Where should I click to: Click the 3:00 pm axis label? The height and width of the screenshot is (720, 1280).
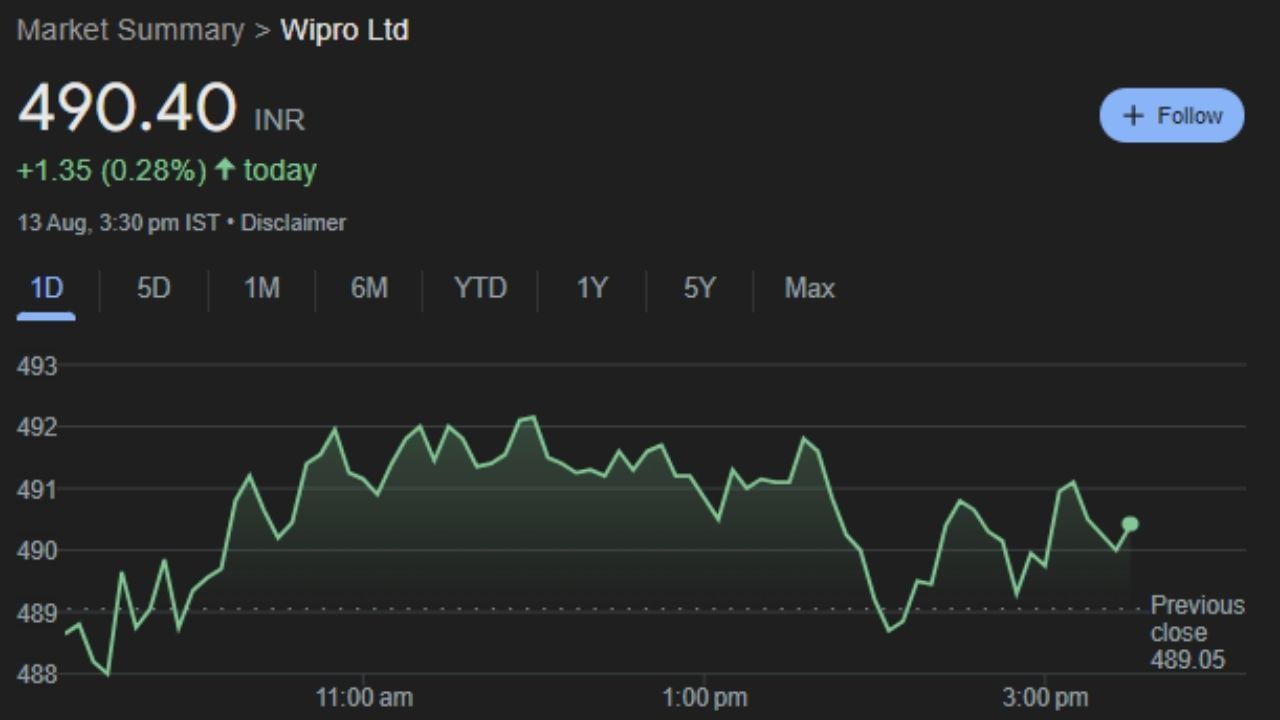(x=1046, y=697)
